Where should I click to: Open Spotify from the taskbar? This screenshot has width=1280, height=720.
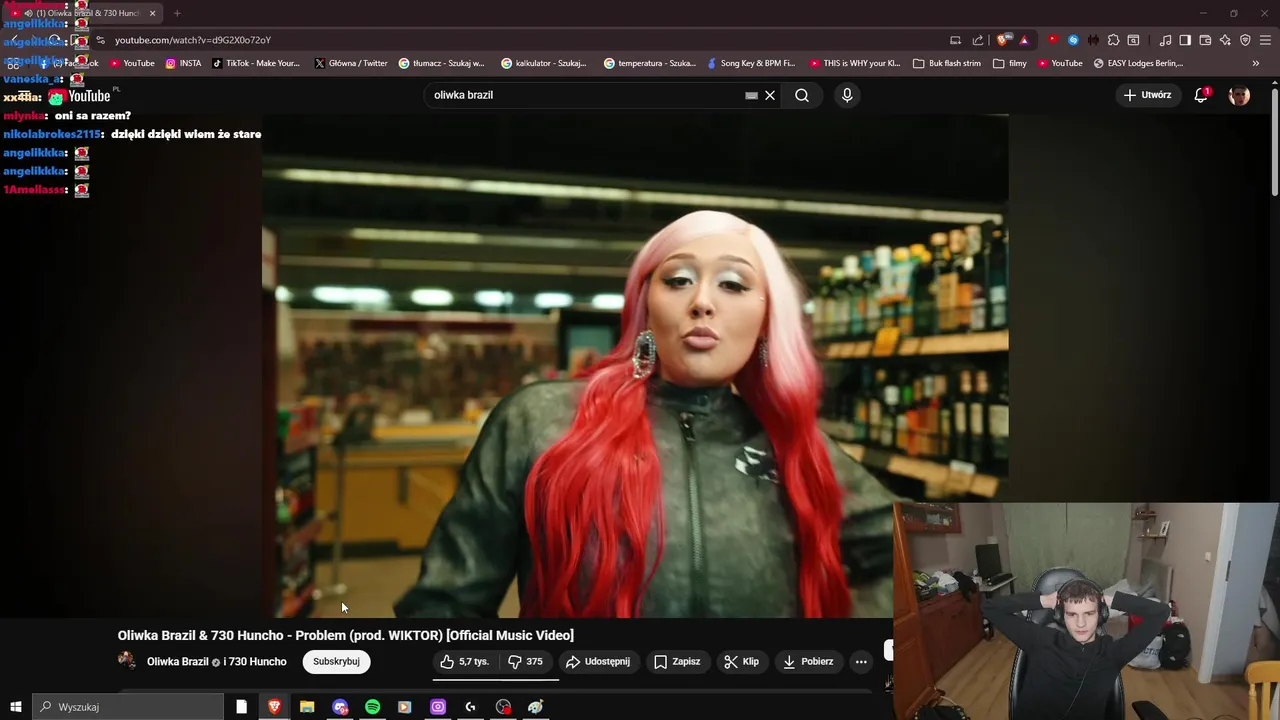[372, 707]
